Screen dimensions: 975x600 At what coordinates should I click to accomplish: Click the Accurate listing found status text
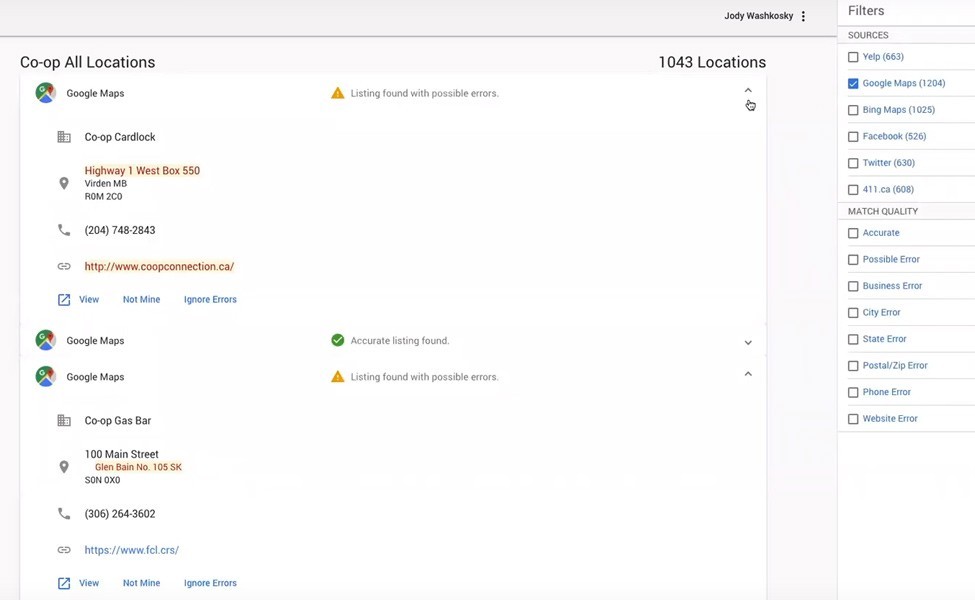[400, 341]
